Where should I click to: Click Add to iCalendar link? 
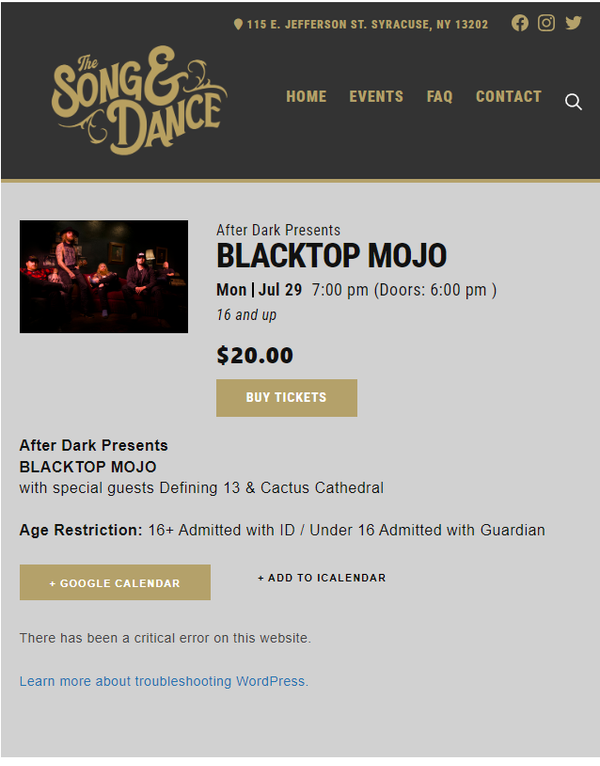tap(321, 578)
